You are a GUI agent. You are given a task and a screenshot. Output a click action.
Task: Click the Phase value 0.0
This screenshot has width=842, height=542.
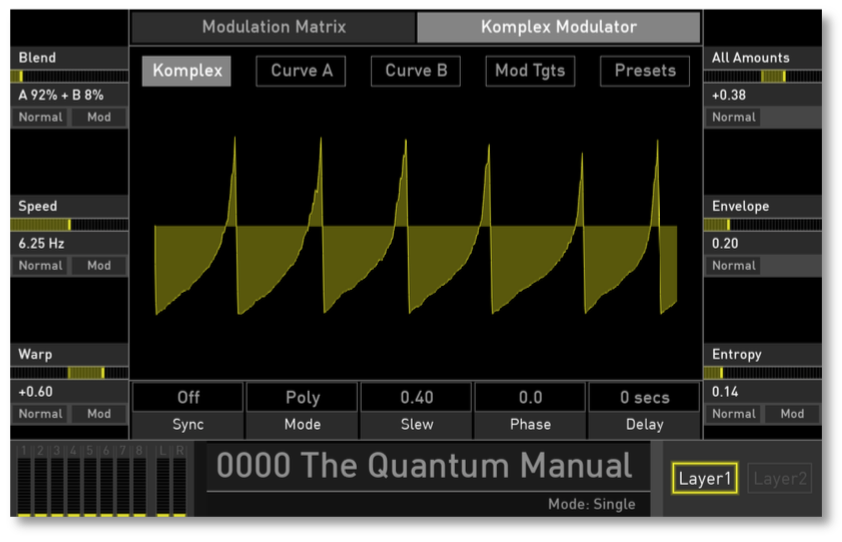click(530, 397)
